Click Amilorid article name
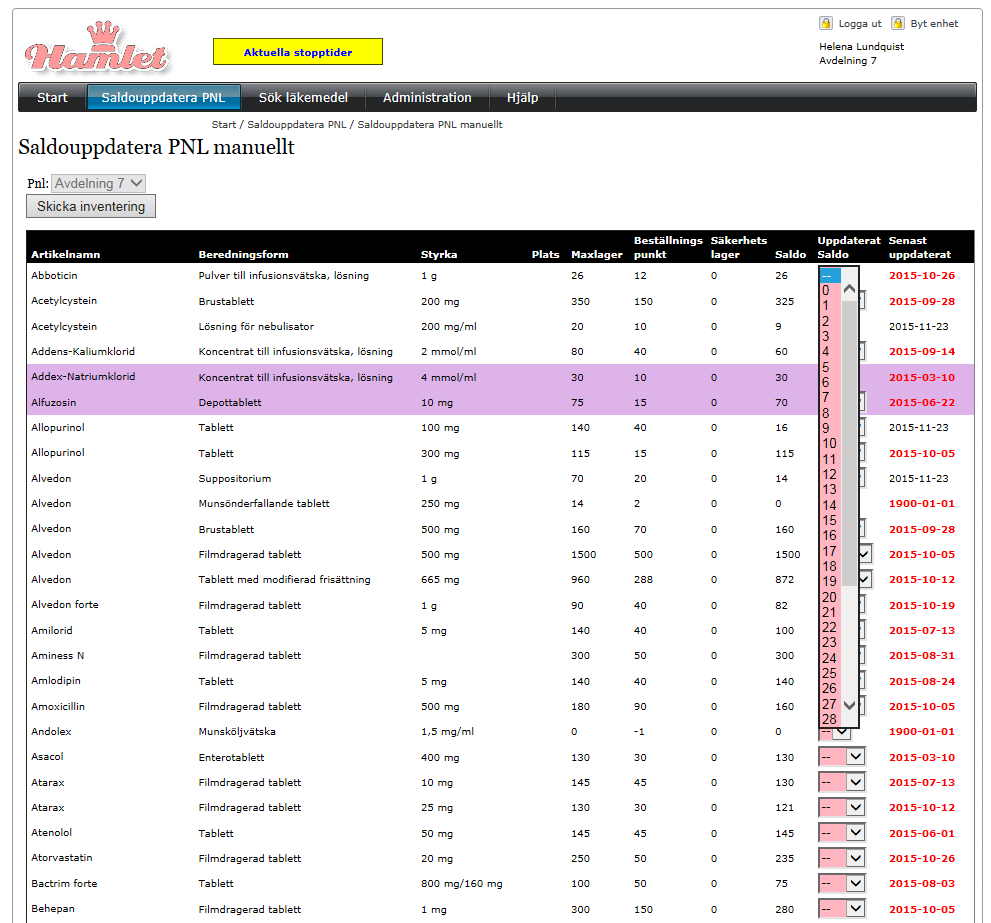 click(52, 630)
